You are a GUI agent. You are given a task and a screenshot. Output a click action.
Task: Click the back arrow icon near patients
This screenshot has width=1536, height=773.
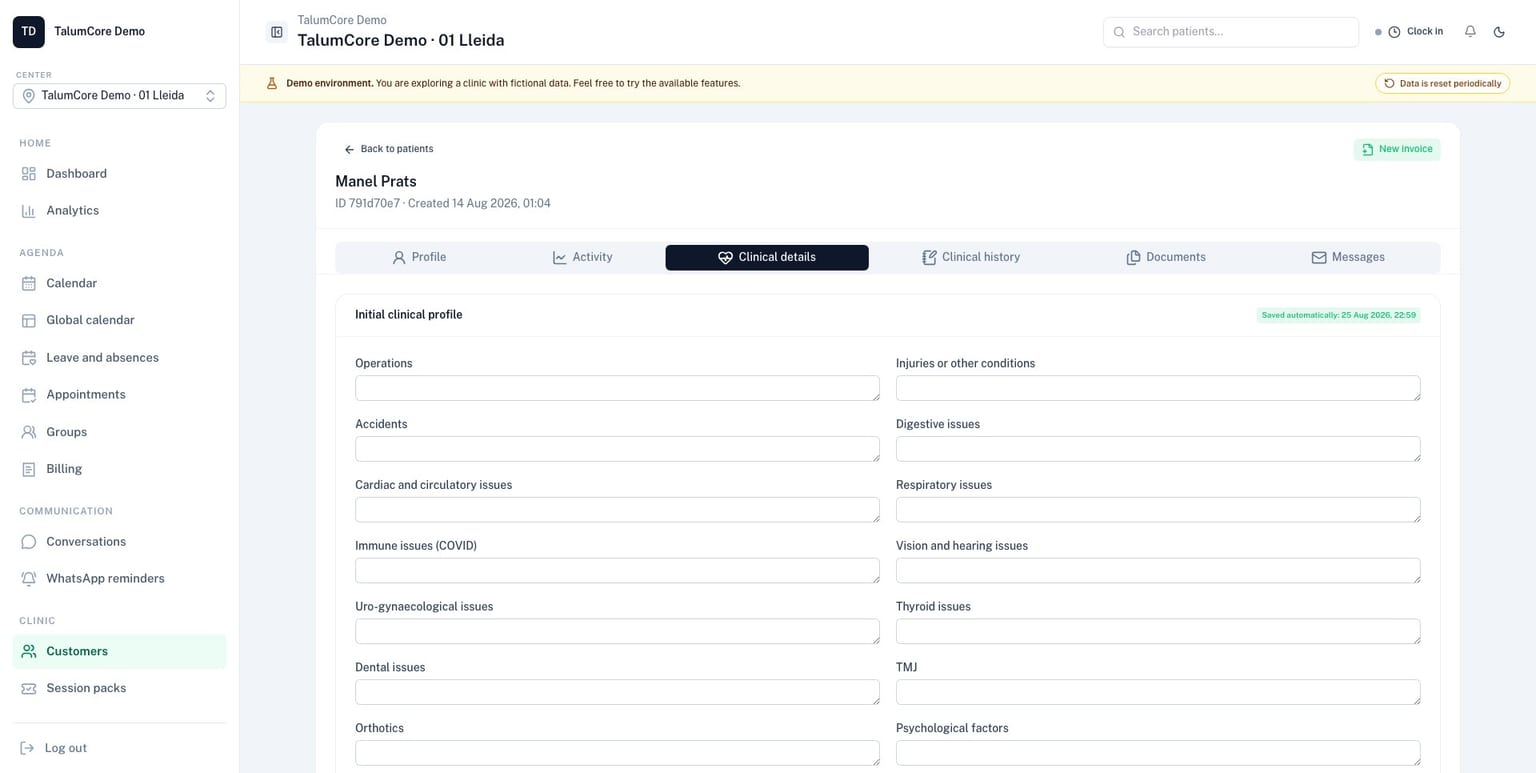click(x=349, y=149)
